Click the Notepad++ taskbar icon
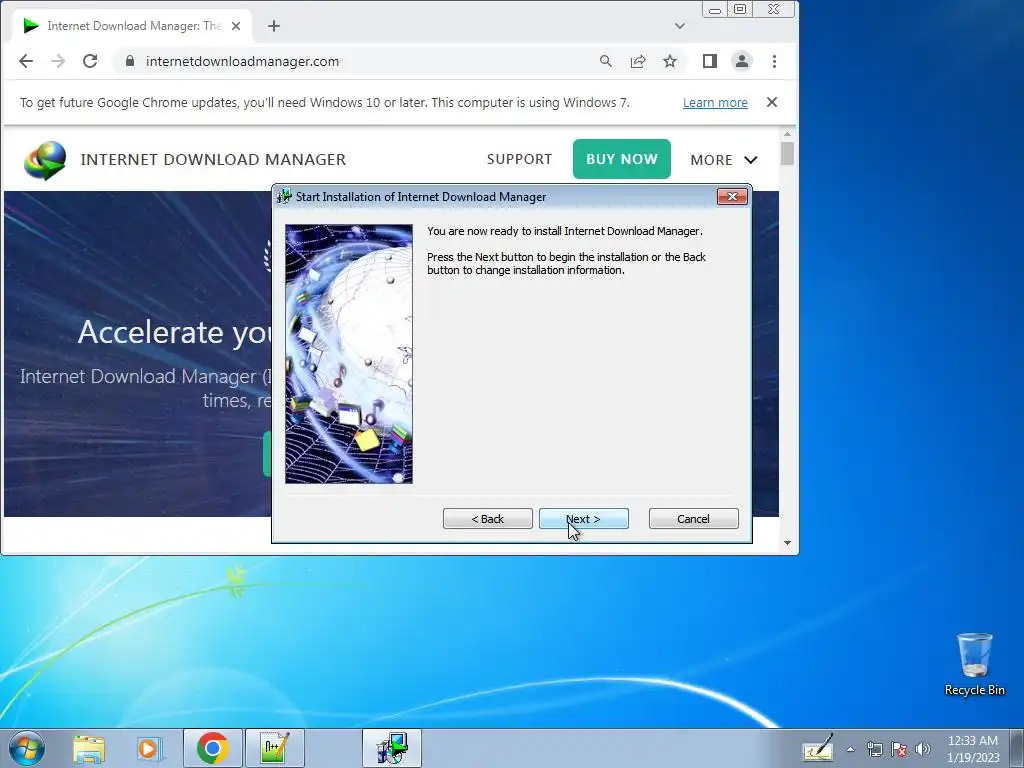 pos(274,748)
